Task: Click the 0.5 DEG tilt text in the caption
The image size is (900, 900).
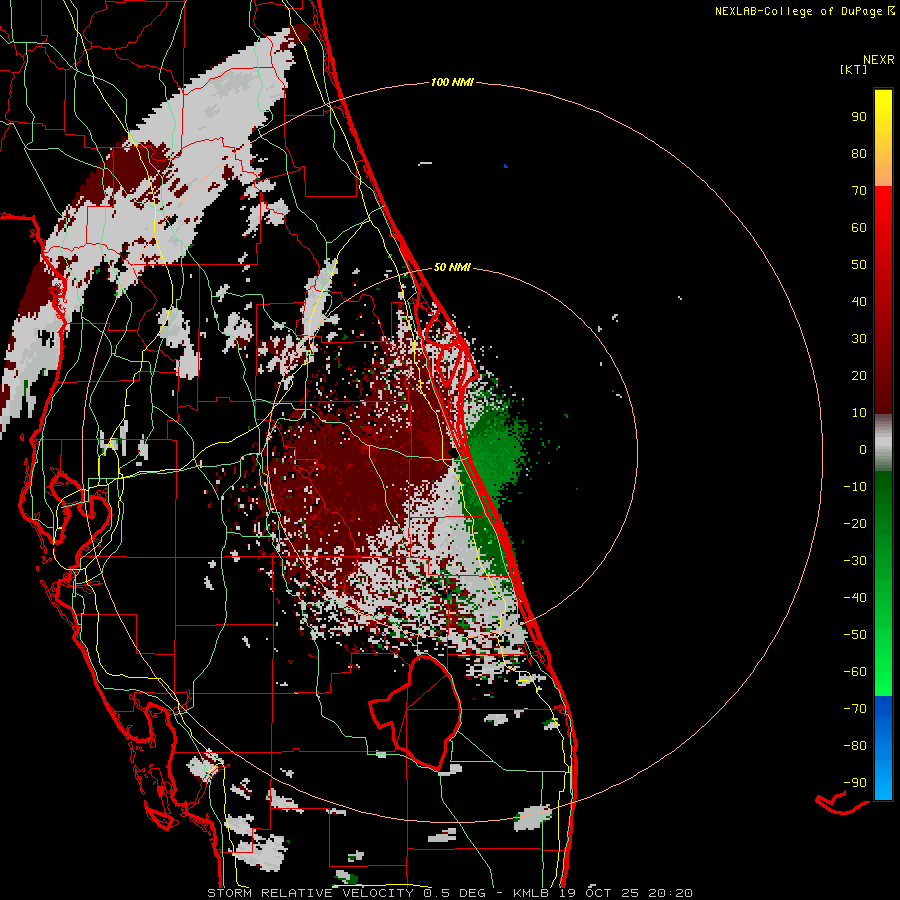Action: click(455, 893)
